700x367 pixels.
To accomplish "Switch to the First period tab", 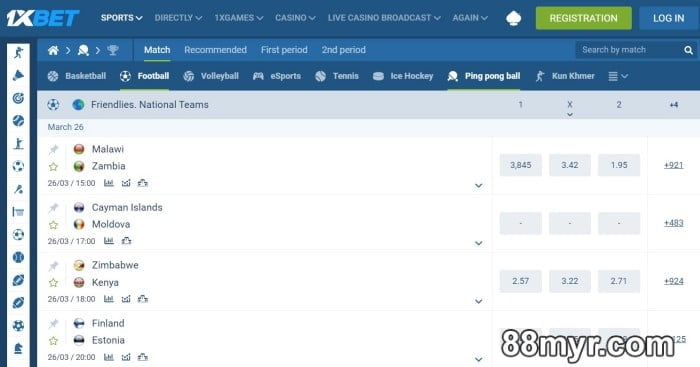I will (x=284, y=50).
